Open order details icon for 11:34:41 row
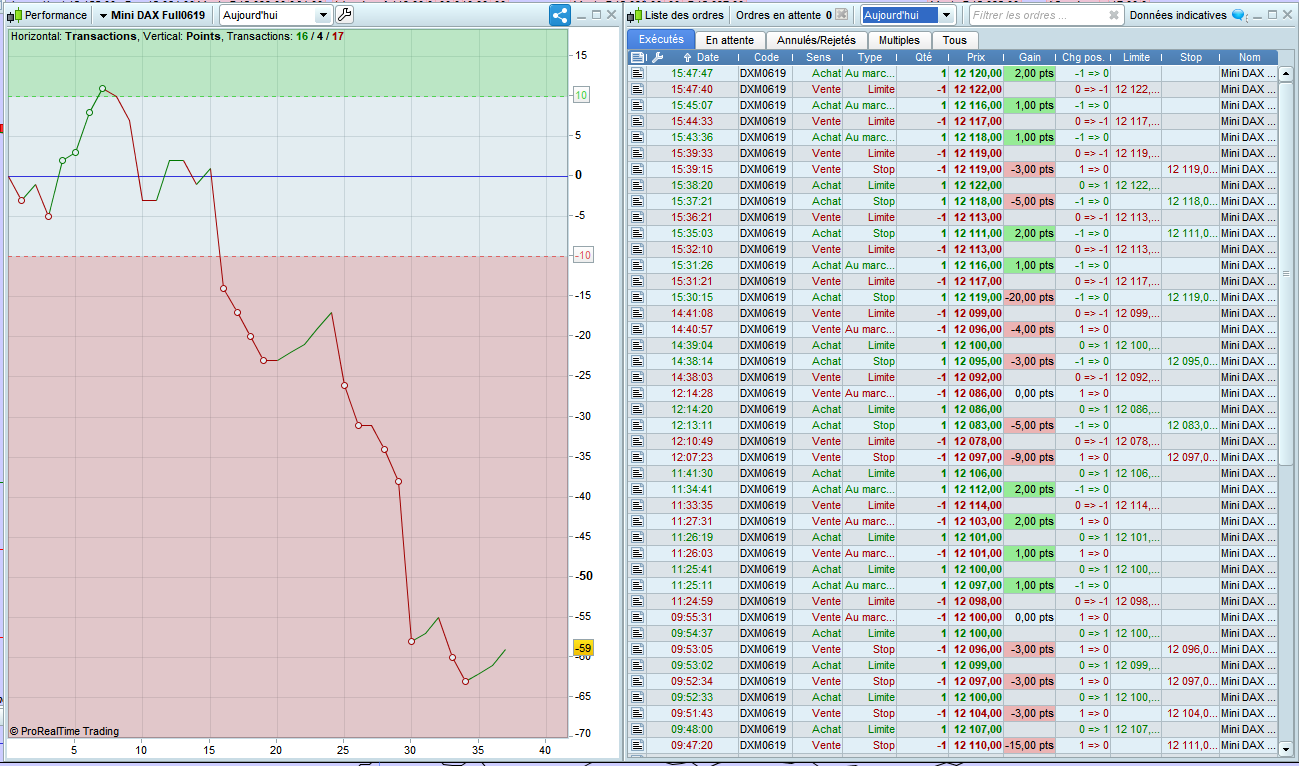 click(637, 489)
